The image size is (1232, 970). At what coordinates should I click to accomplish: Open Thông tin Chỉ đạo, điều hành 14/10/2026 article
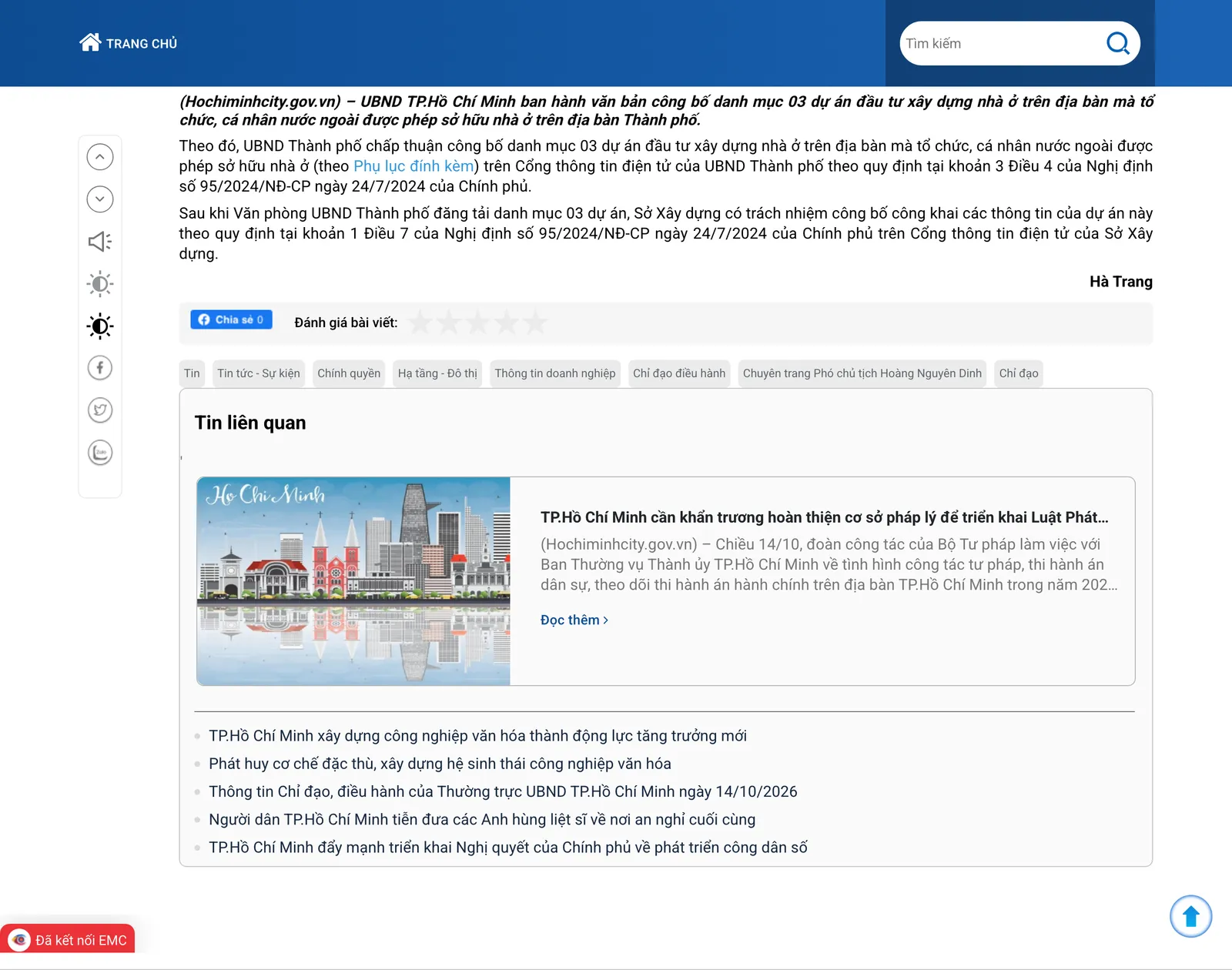coord(503,791)
